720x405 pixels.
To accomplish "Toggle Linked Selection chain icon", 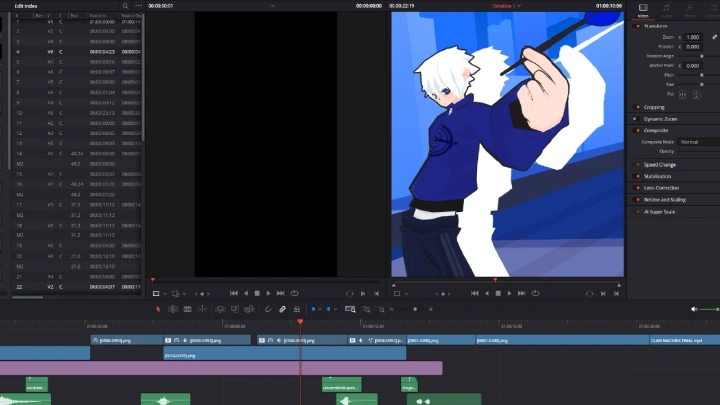I will point(282,309).
